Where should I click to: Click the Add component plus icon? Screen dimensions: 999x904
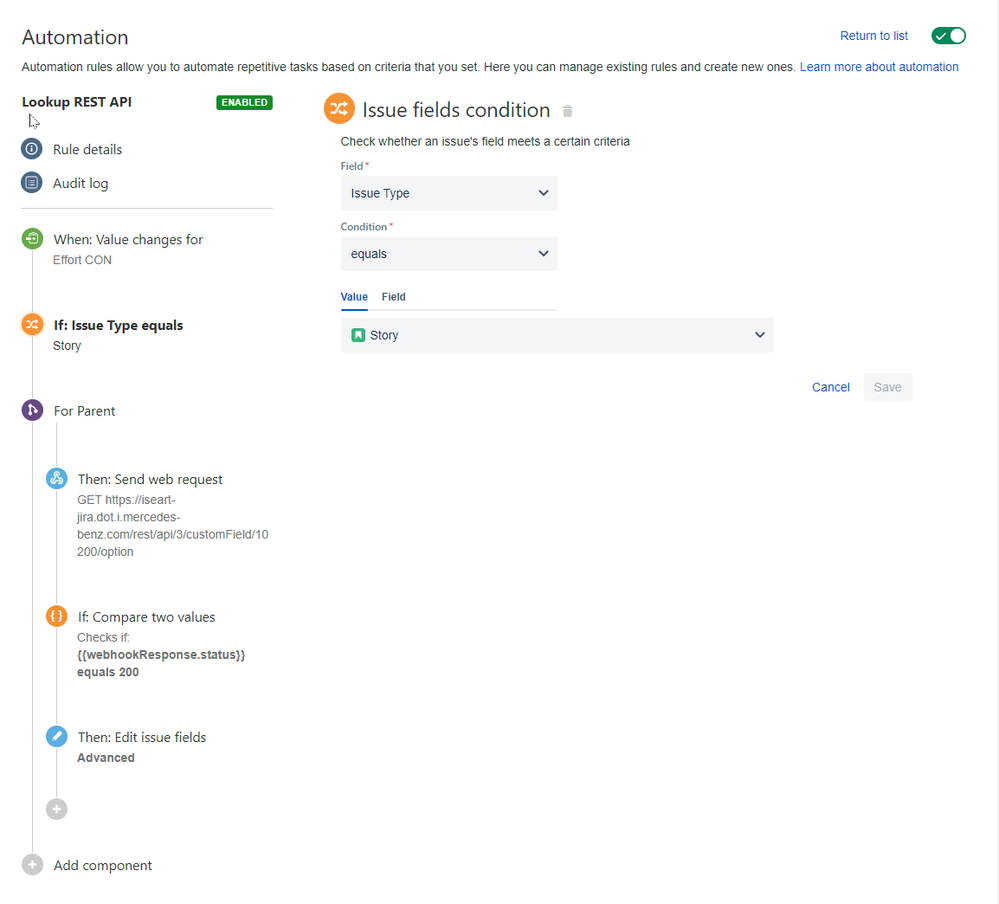pos(32,865)
